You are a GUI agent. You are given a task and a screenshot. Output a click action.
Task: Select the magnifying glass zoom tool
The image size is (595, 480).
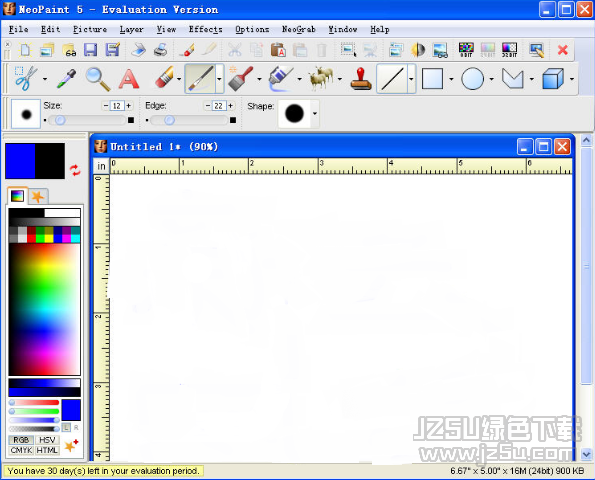pos(98,79)
